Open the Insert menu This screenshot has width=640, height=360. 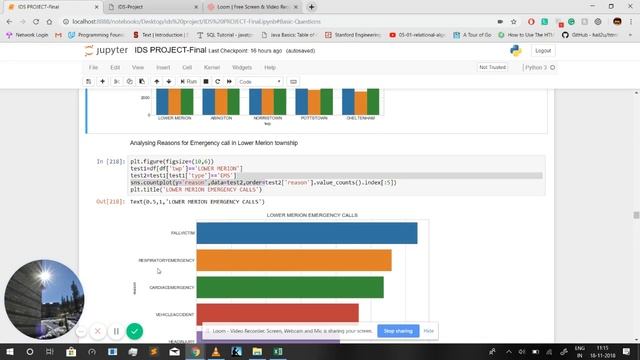163,67
